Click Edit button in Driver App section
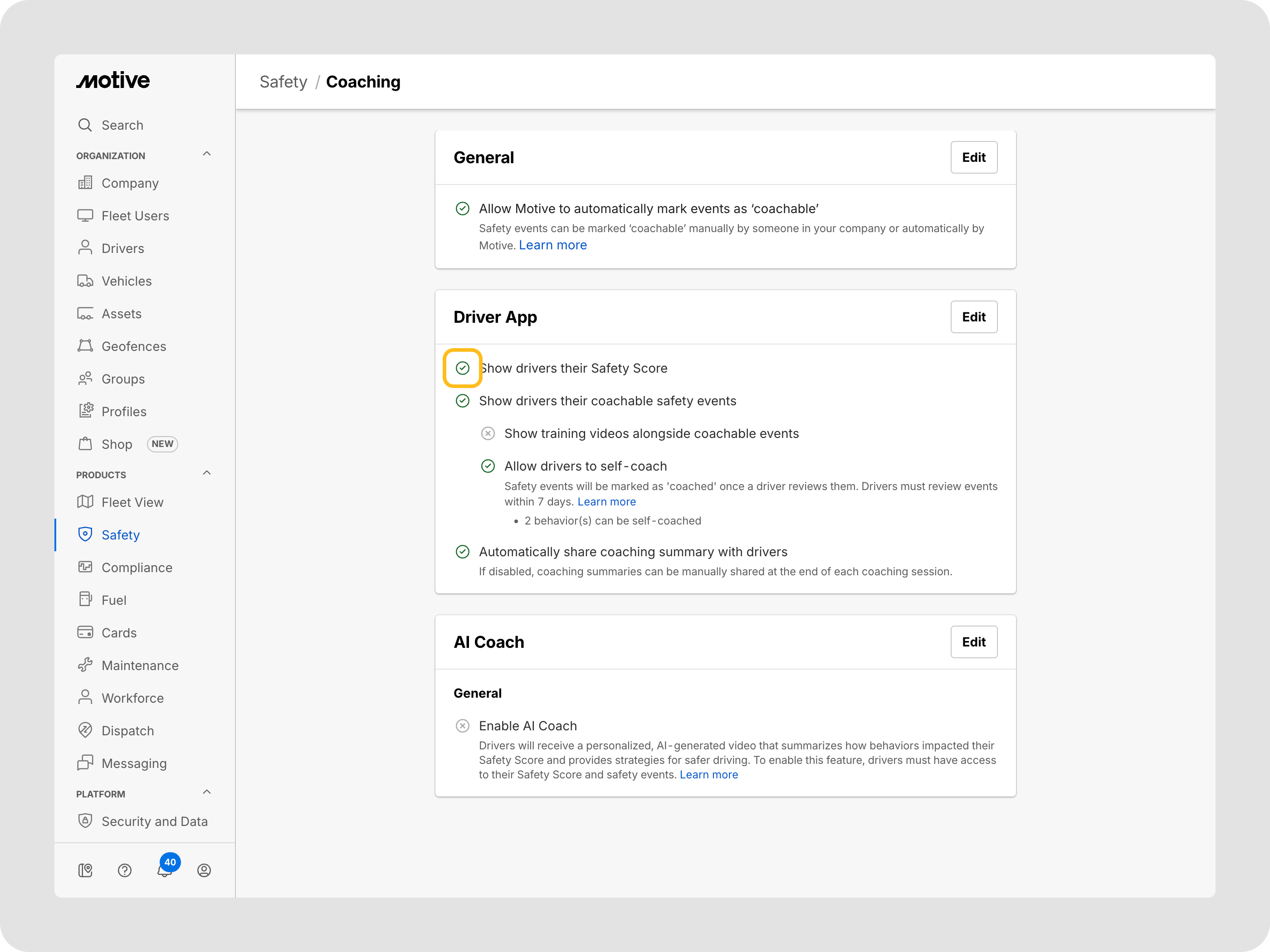 coord(973,317)
